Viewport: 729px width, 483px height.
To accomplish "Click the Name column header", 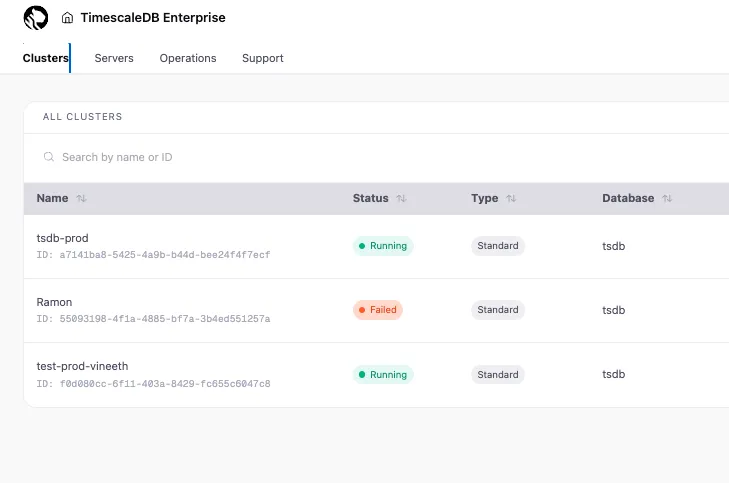I will [x=53, y=198].
